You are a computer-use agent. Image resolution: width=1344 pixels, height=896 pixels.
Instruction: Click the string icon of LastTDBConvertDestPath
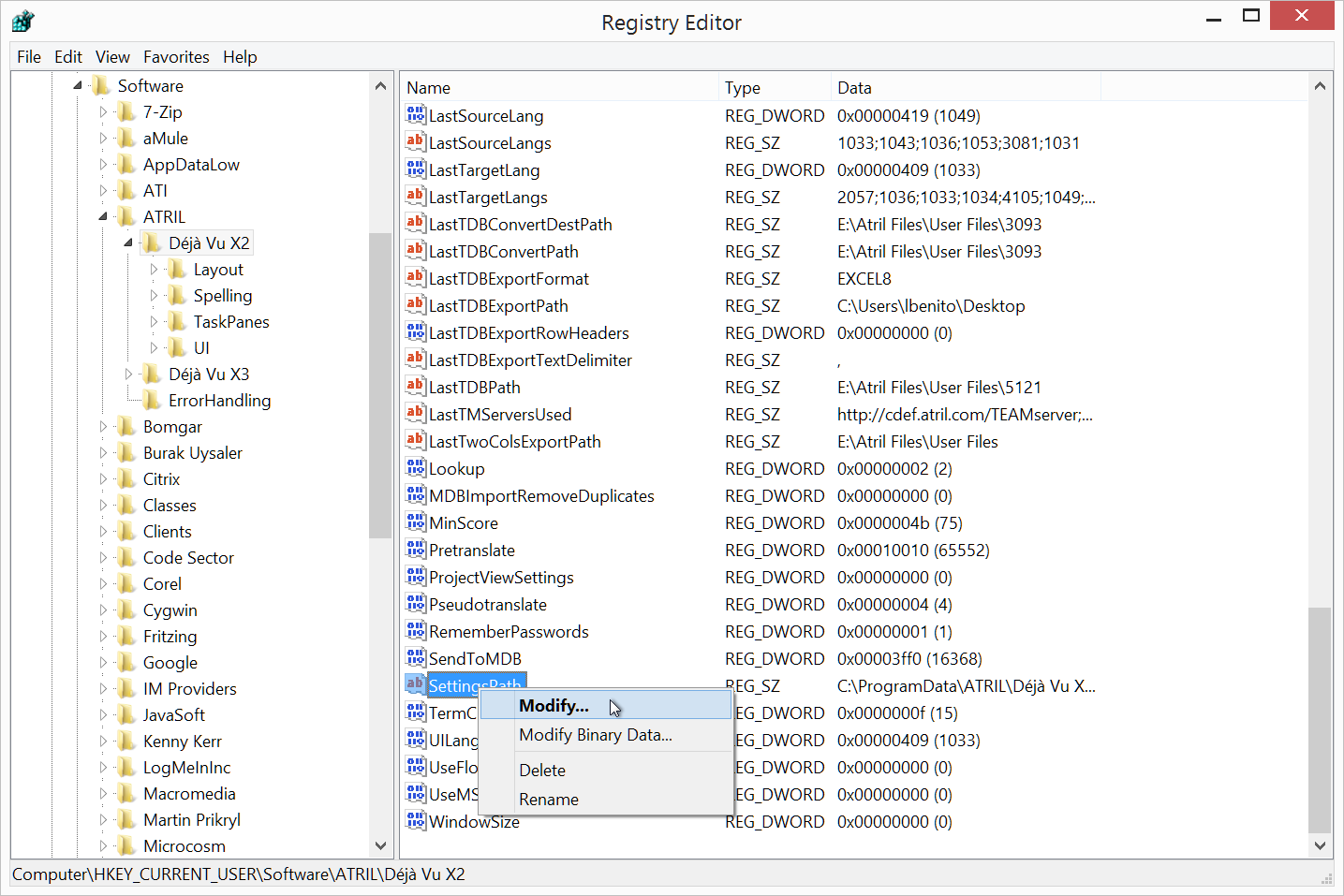click(x=416, y=224)
